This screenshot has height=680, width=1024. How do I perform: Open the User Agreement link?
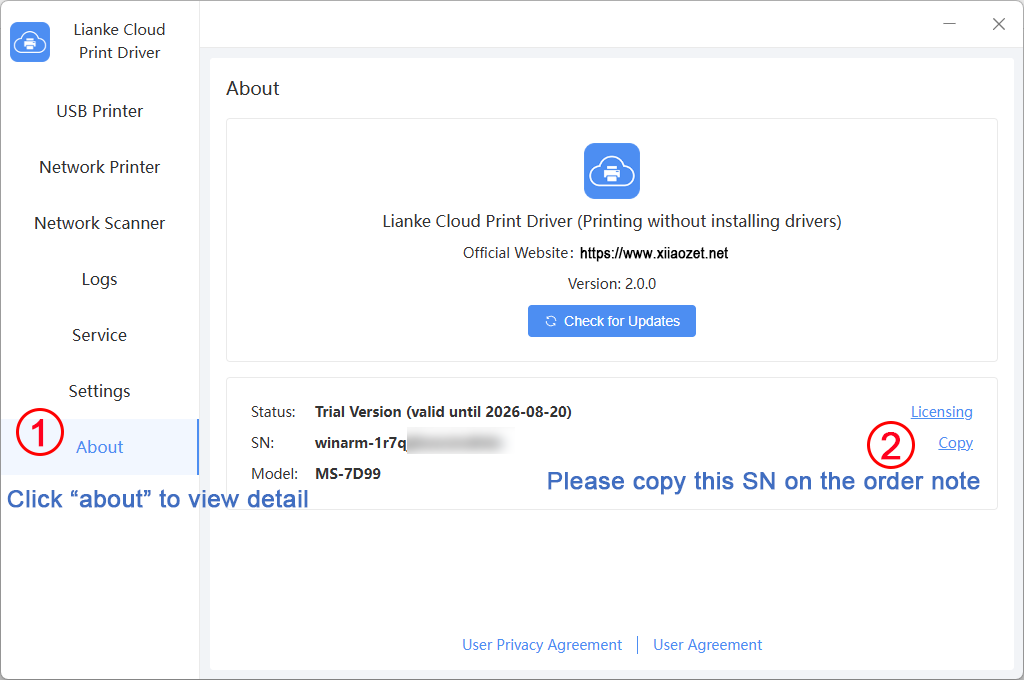click(707, 645)
